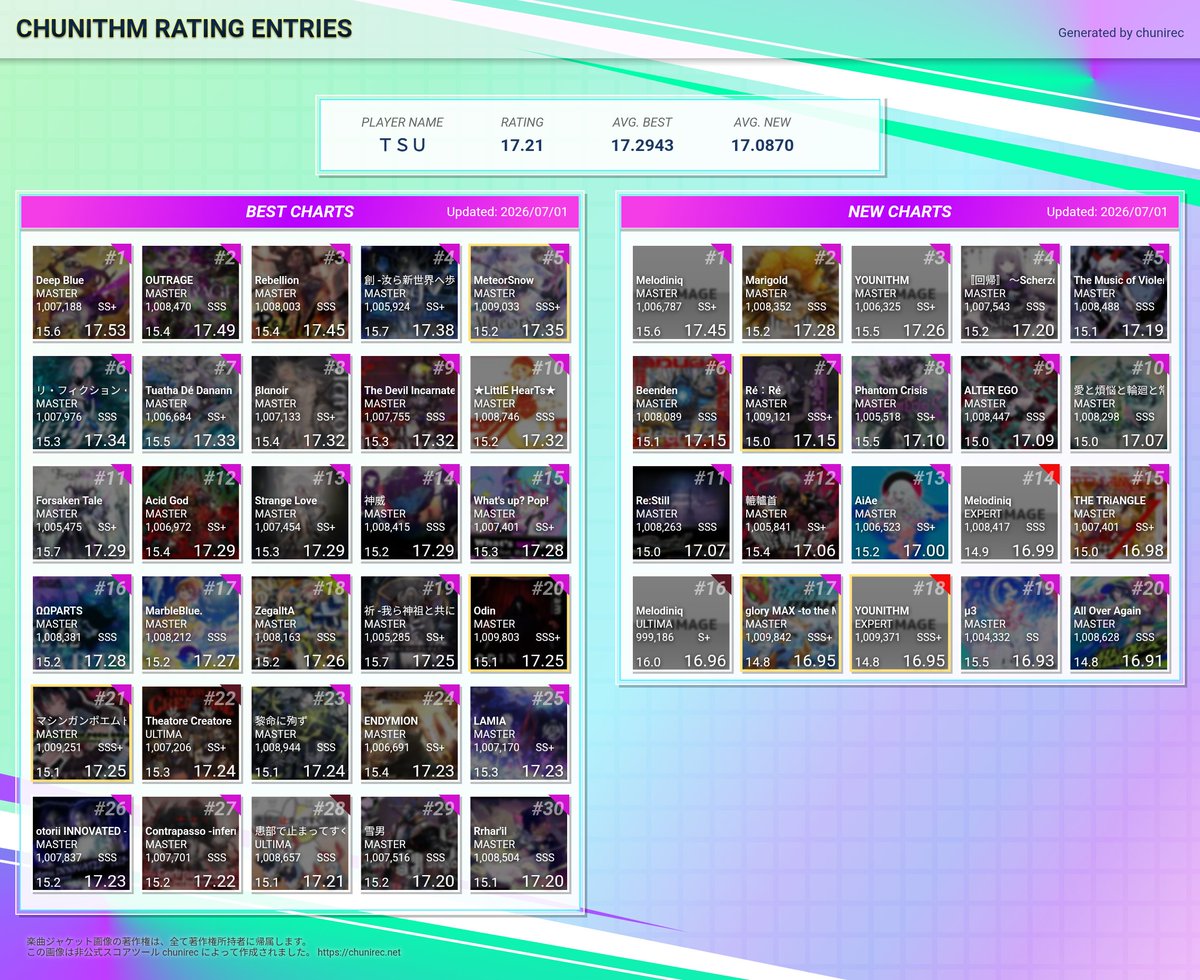Open the Re:Still chart card
The image size is (1200, 980).
coord(681,513)
